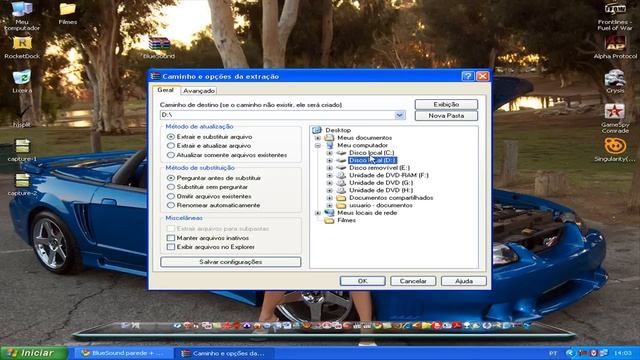Switch to the Avançado tab
Viewport: 640px width, 360px height.
199,91
